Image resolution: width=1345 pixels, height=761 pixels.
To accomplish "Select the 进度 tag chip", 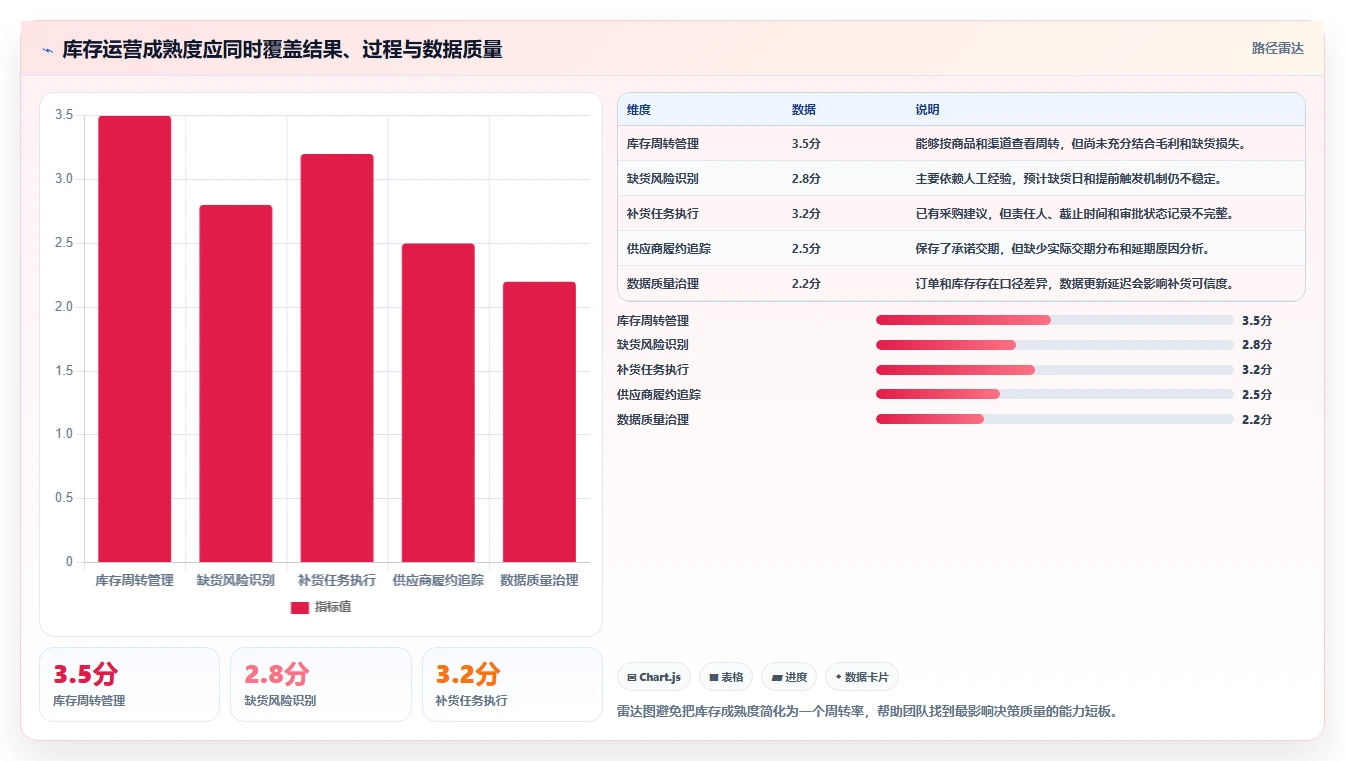I will [x=789, y=677].
